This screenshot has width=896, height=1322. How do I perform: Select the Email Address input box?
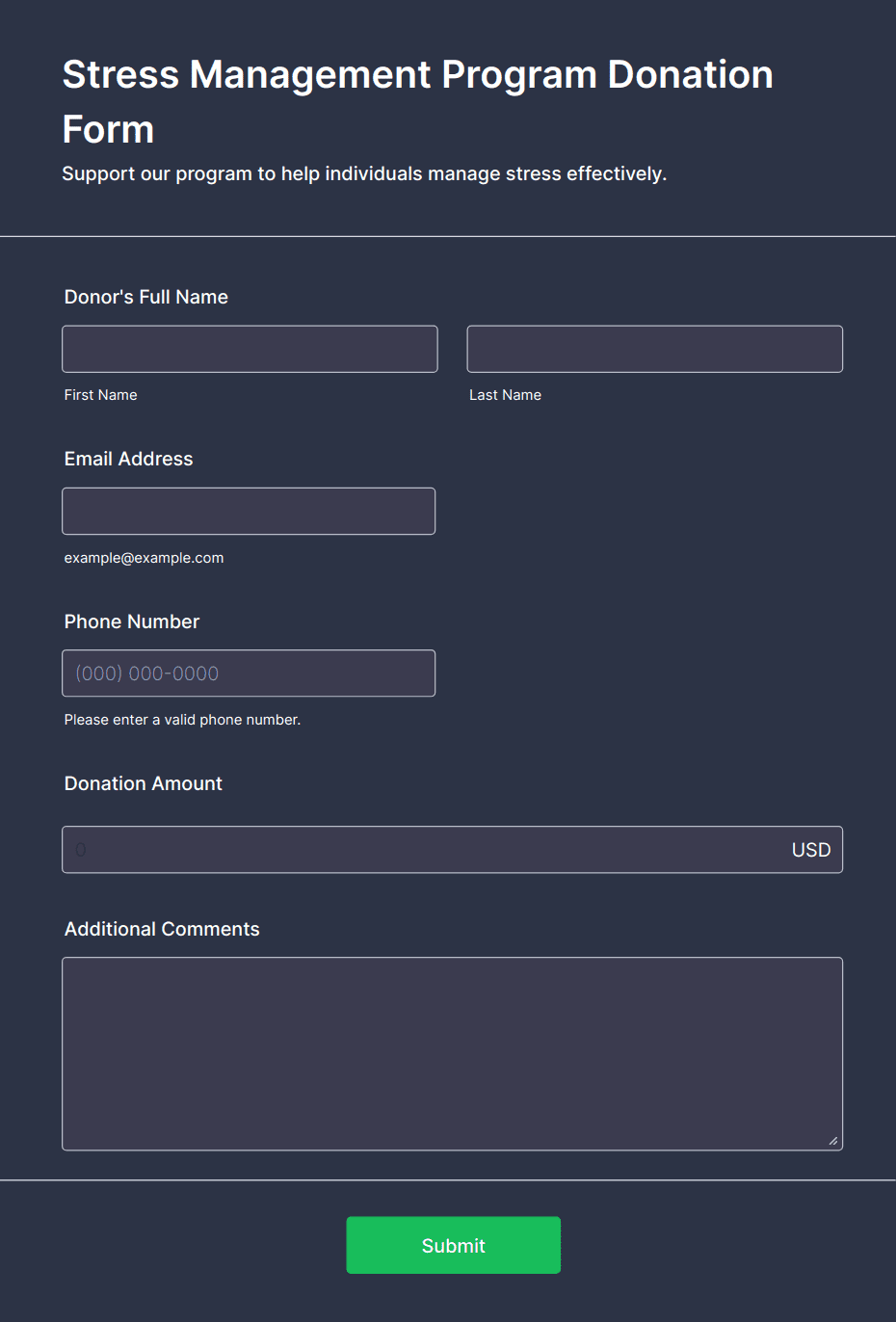[x=249, y=511]
